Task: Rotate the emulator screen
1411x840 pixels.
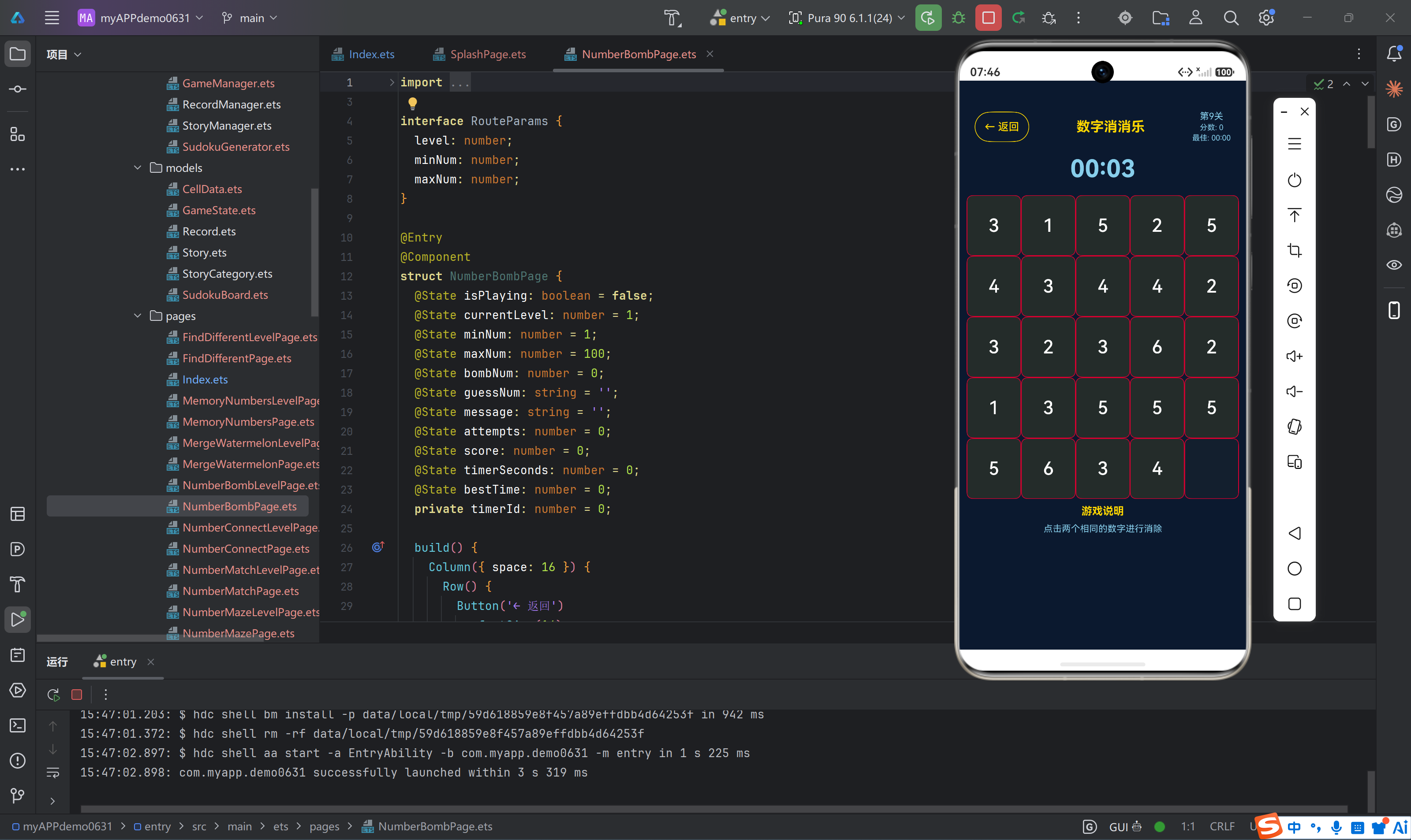Action: [x=1294, y=426]
